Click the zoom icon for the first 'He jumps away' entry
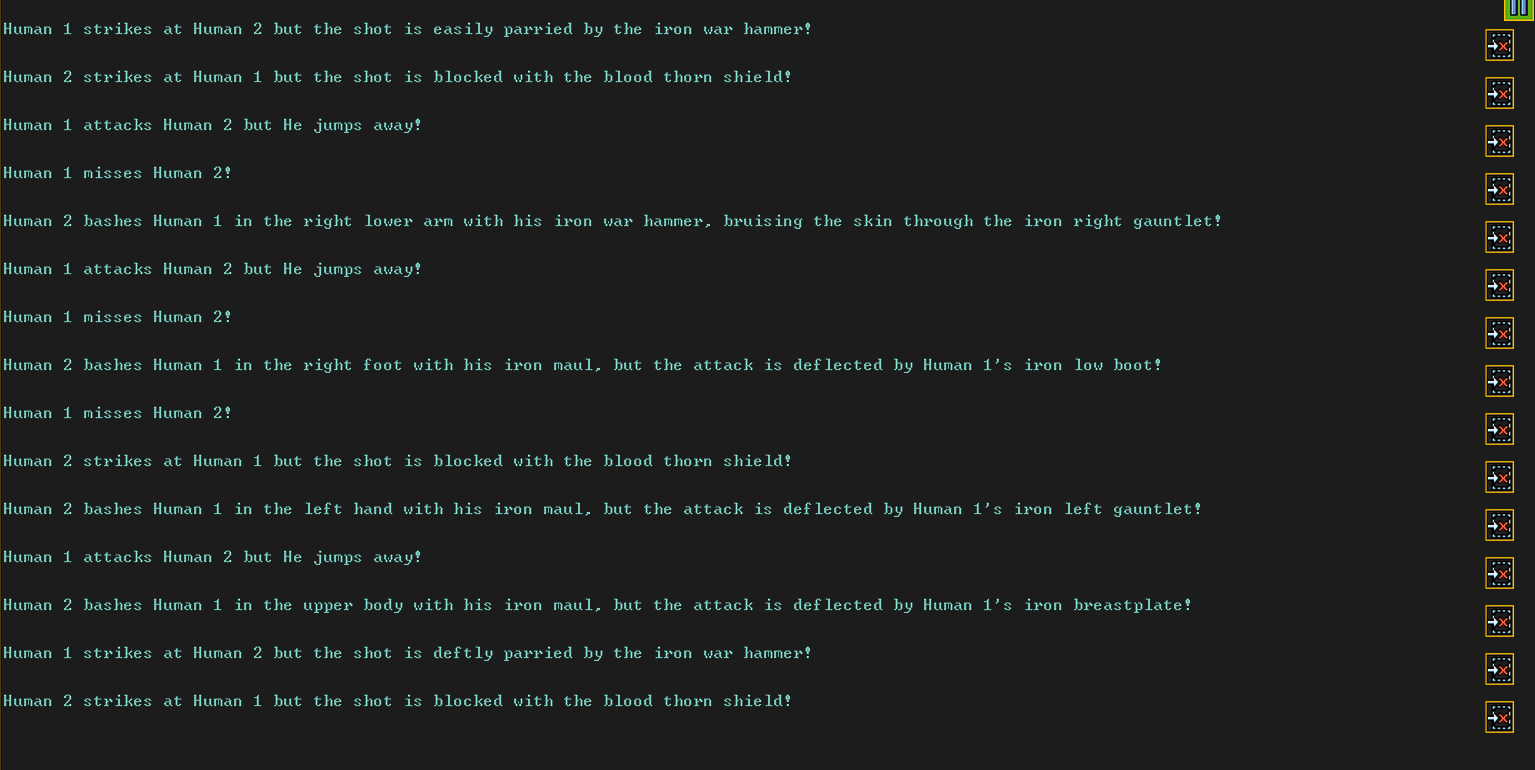 [x=1499, y=142]
